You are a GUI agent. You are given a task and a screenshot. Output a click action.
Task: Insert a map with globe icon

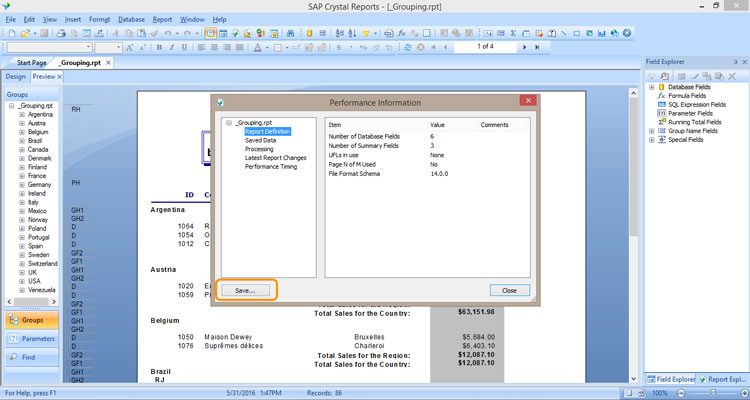615,33
